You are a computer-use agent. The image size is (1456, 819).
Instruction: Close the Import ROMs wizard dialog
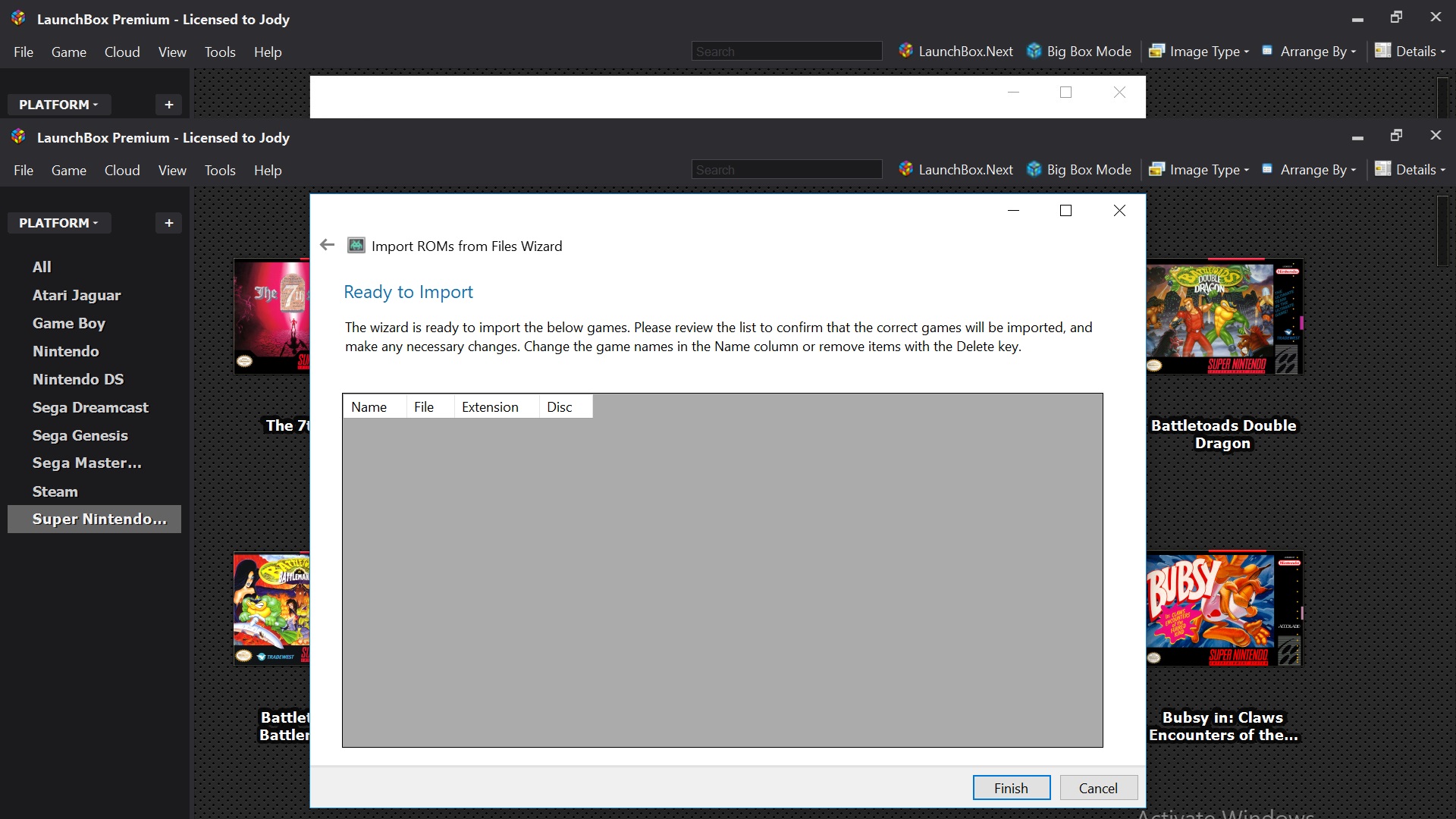(1119, 211)
